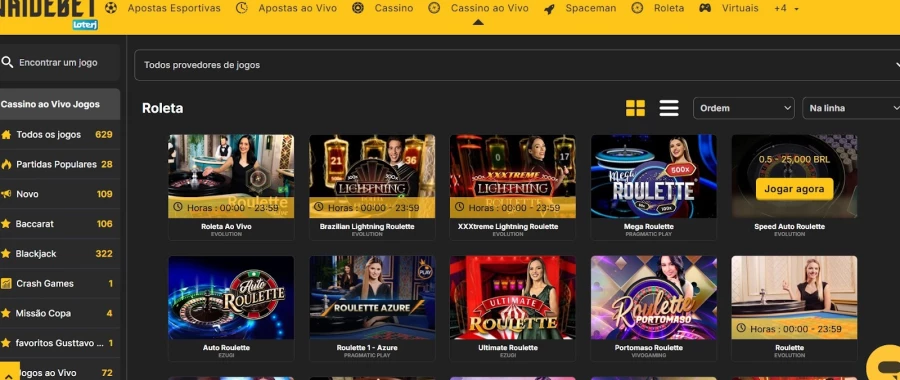Click the Speed Auto Roulette title text
The image size is (900, 380).
click(789, 227)
